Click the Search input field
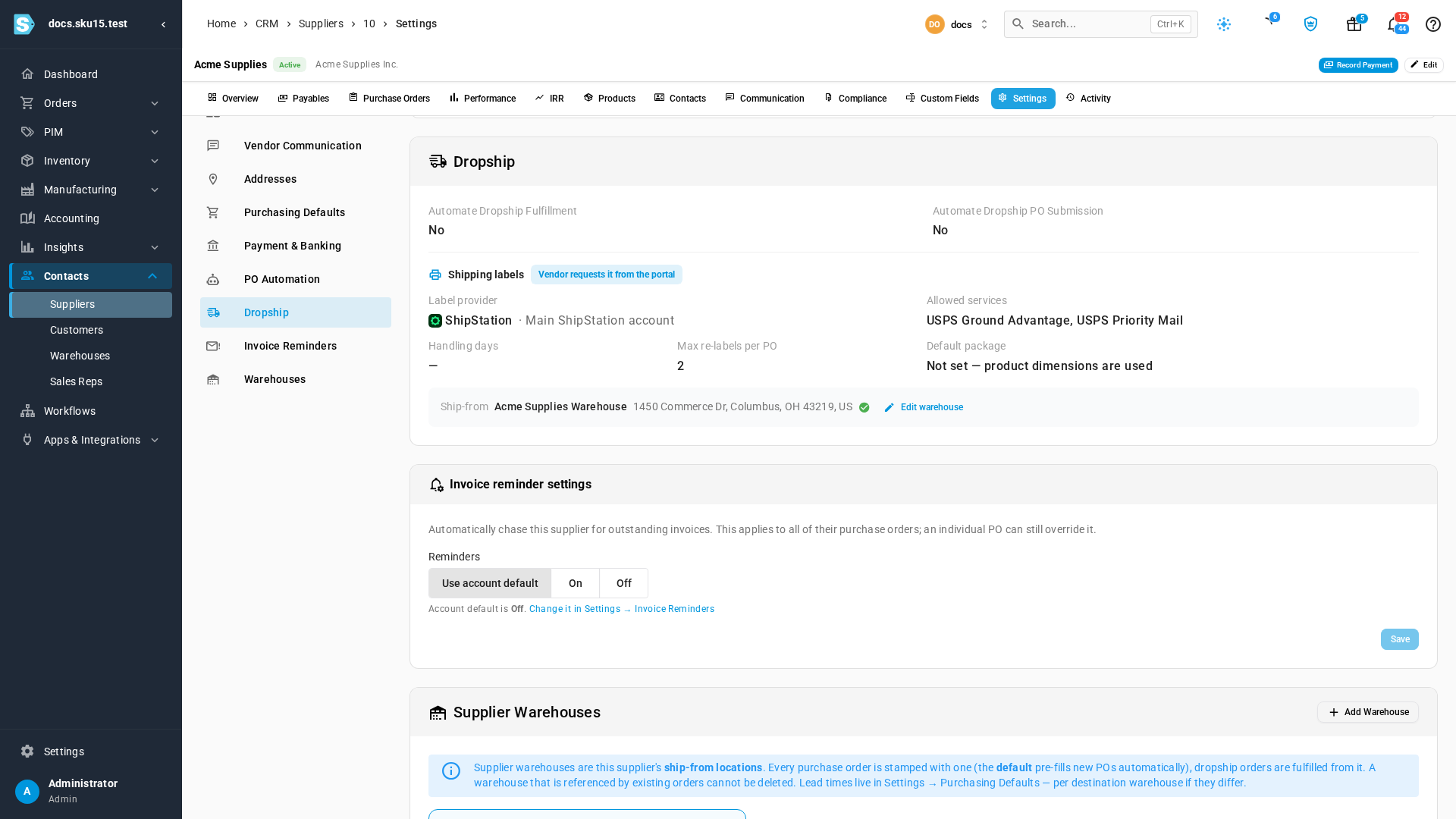The height and width of the screenshot is (819, 1456). (1101, 24)
